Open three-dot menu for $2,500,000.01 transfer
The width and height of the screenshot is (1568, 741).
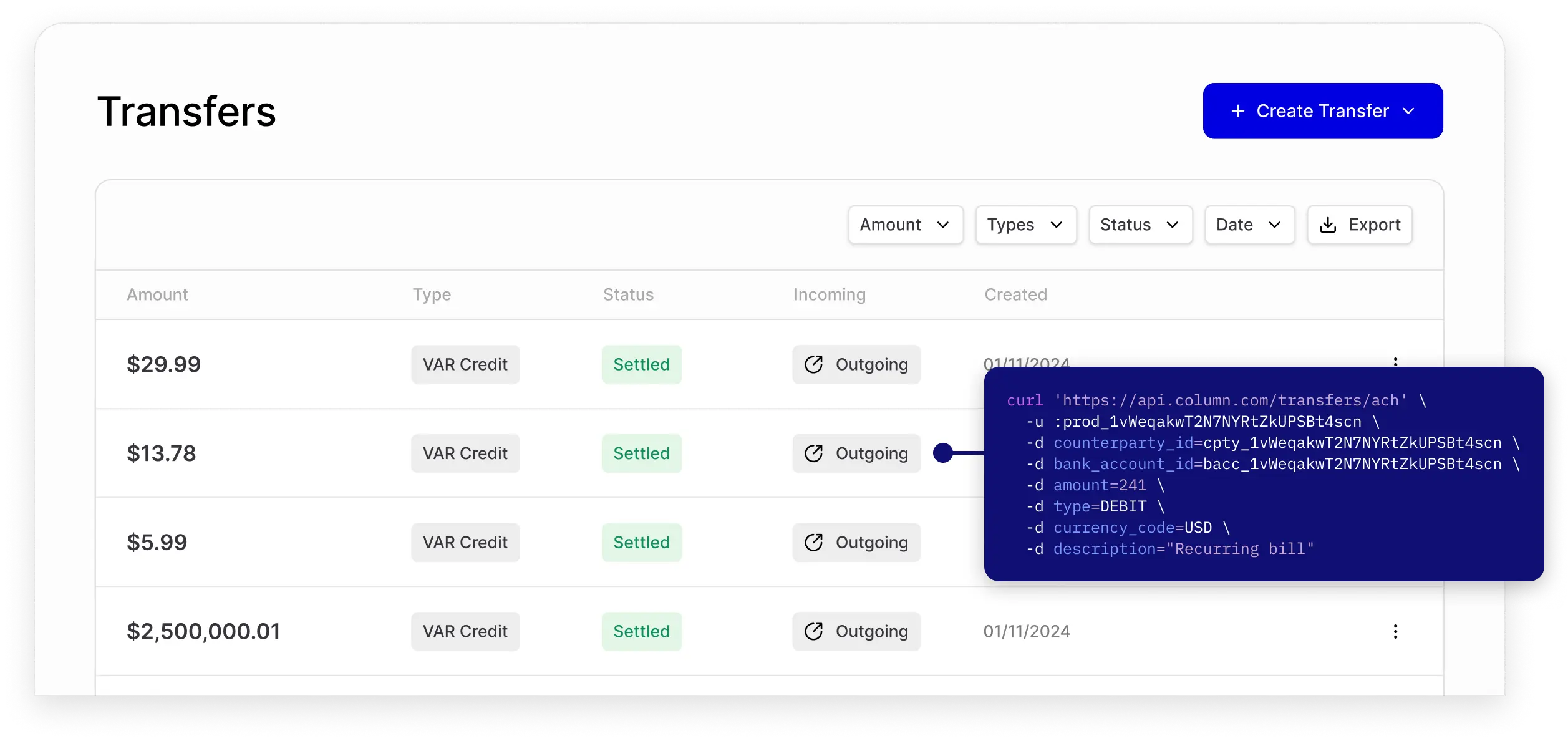pos(1395,631)
